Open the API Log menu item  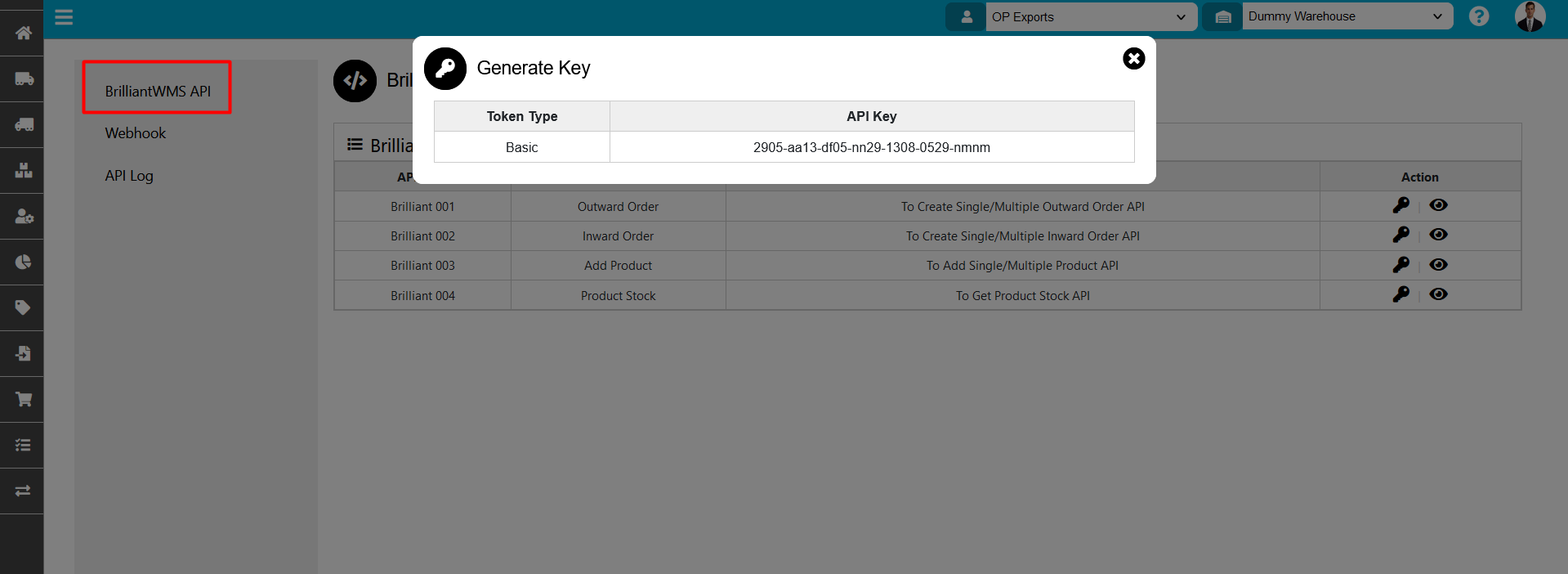click(x=129, y=176)
